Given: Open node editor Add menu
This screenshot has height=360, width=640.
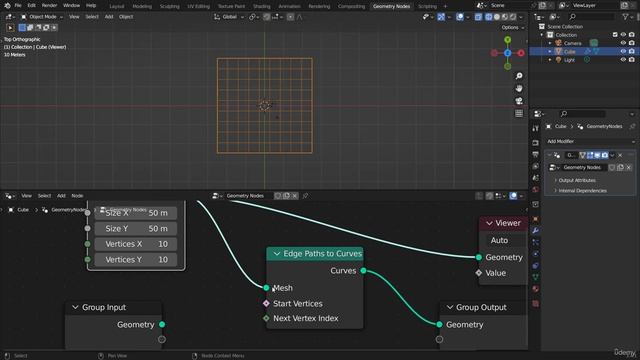Looking at the screenshot, I should point(61,196).
